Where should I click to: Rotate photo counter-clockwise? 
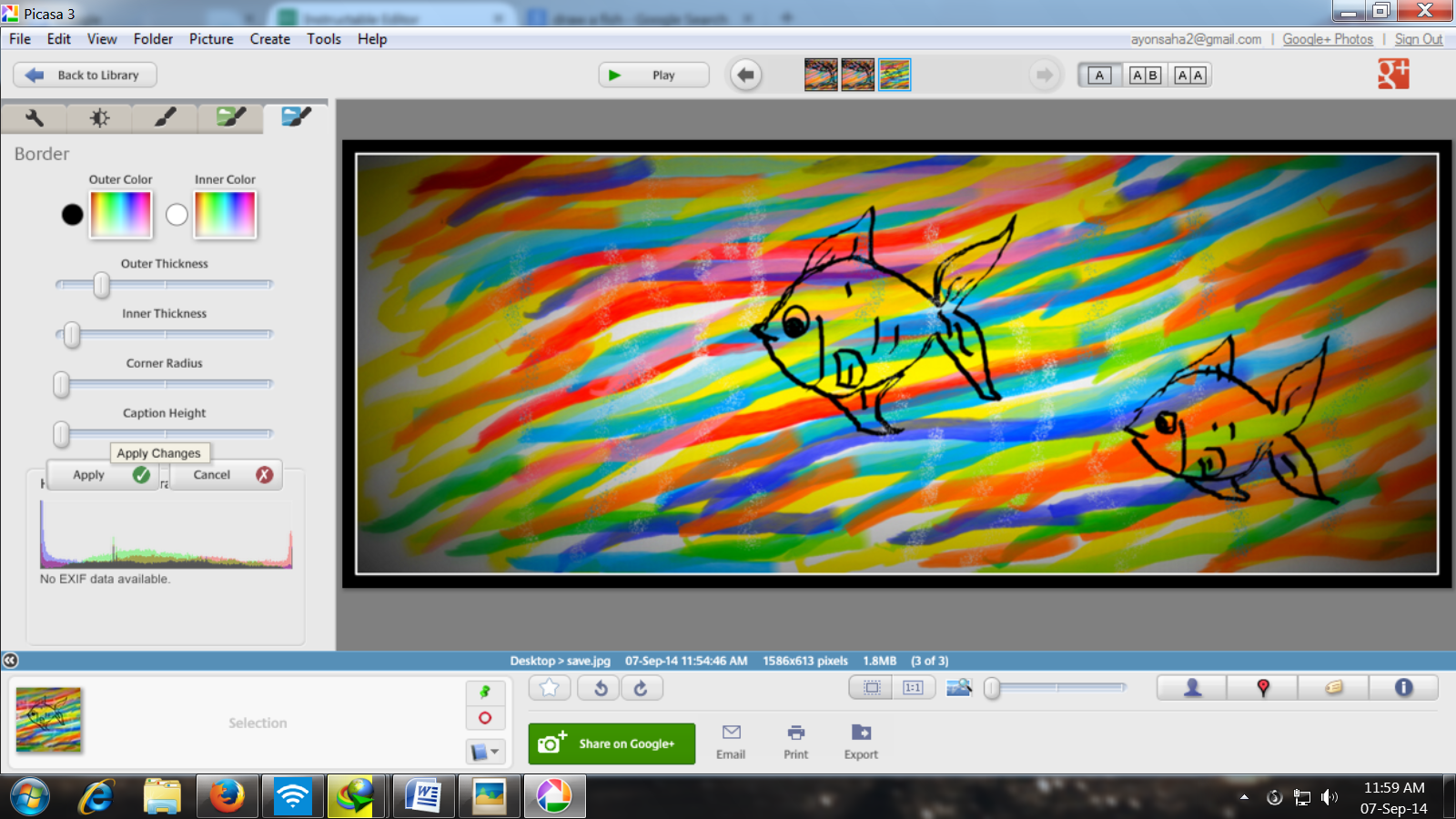tap(600, 688)
